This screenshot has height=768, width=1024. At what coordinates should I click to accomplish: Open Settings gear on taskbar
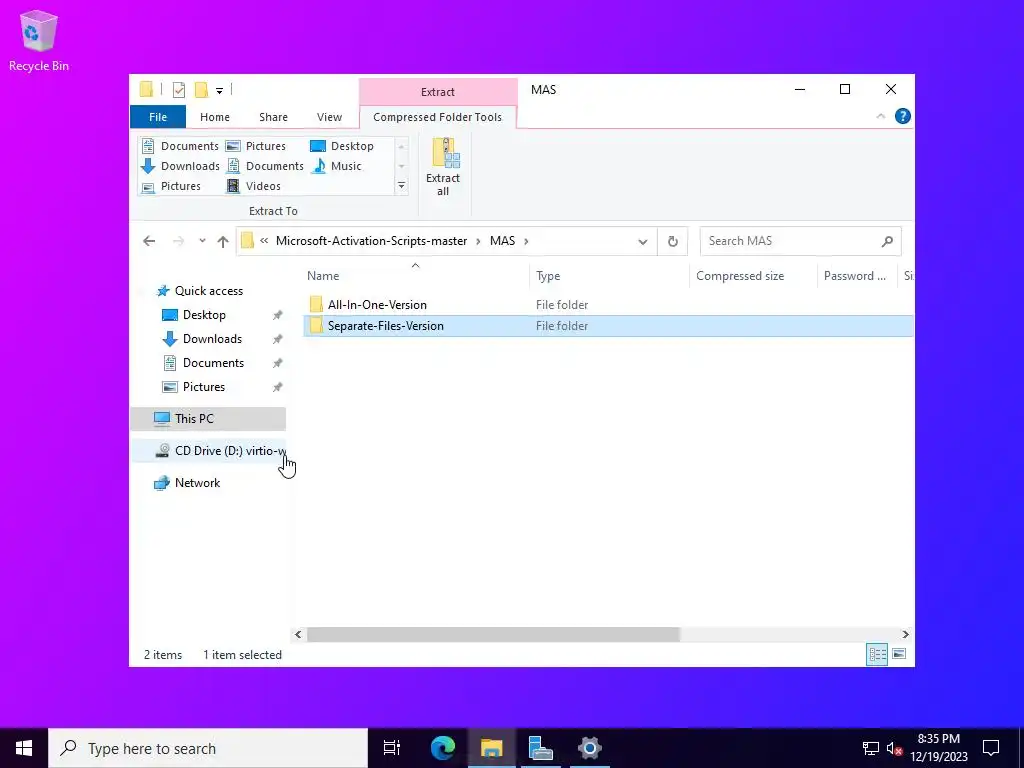point(589,748)
